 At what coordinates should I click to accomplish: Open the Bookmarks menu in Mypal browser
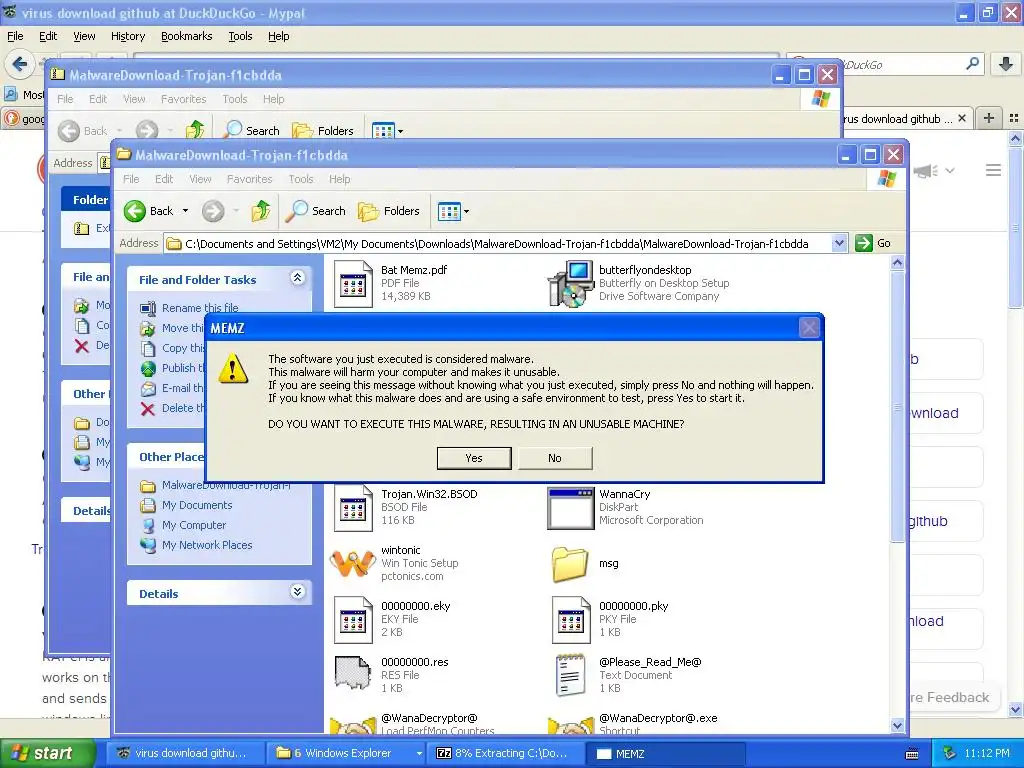[x=187, y=36]
